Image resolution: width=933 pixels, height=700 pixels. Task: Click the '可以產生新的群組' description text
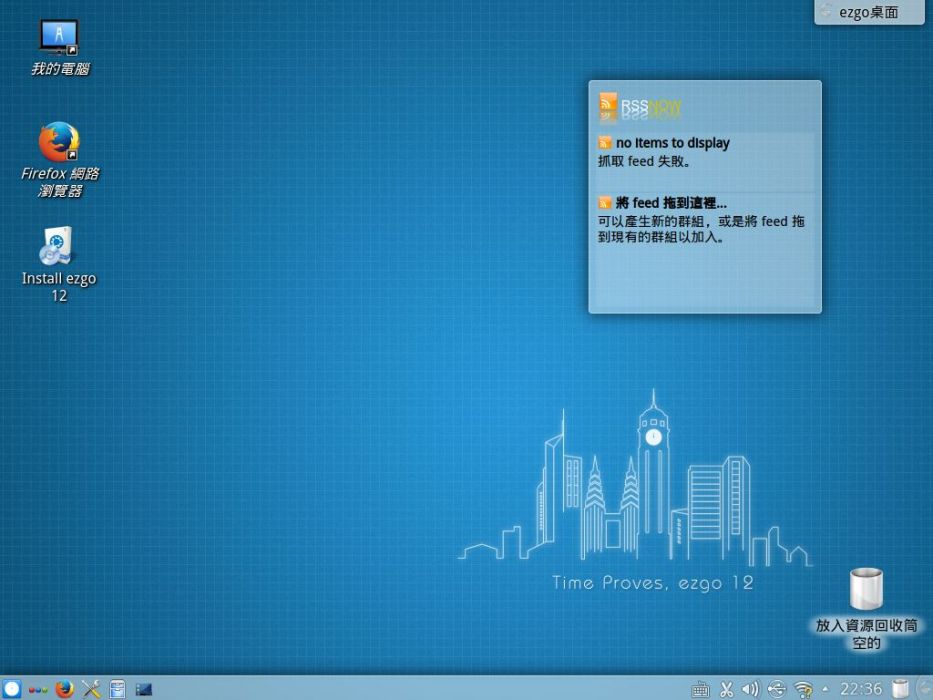pyautogui.click(x=701, y=229)
